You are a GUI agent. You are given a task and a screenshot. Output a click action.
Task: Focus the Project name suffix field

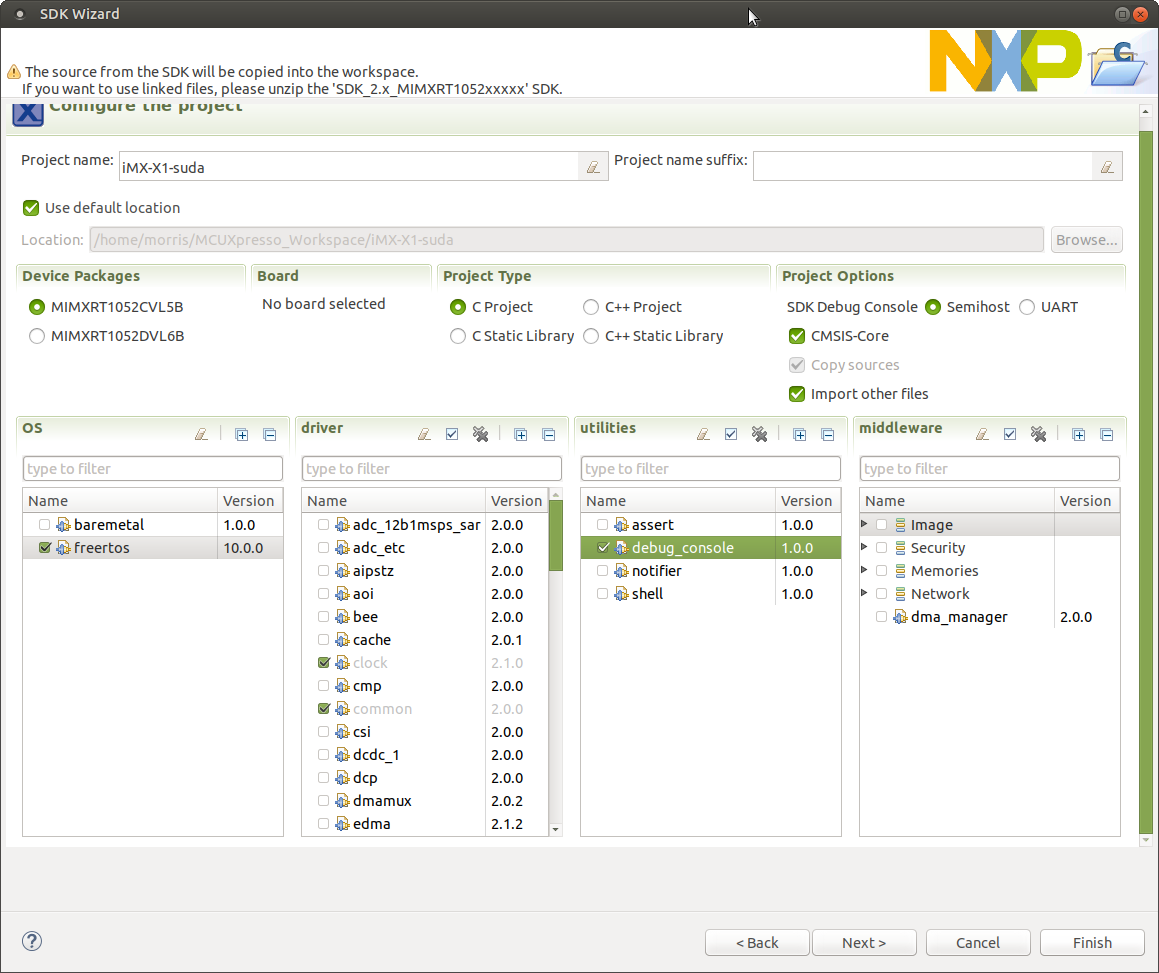922,167
